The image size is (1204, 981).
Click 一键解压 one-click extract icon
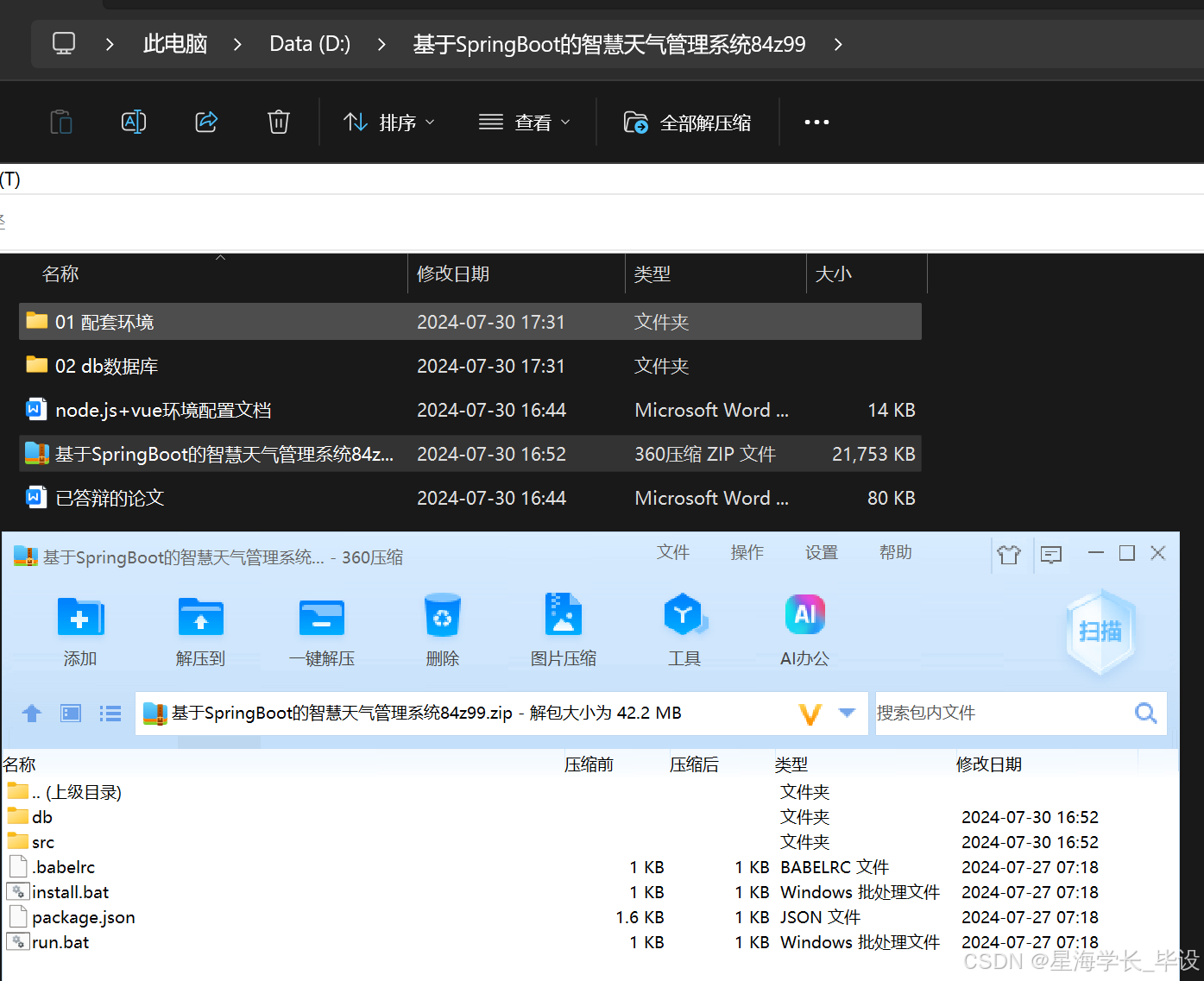(322, 631)
